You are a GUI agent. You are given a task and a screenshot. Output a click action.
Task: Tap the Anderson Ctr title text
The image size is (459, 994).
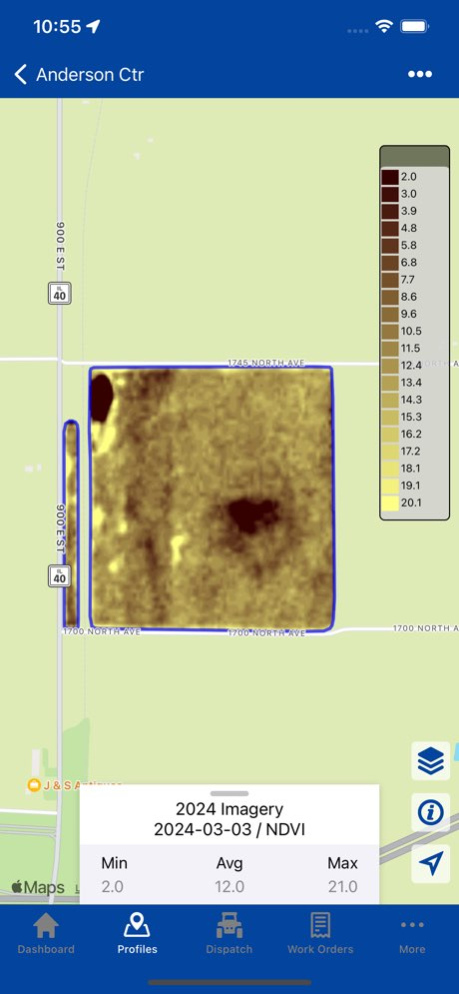pos(90,75)
